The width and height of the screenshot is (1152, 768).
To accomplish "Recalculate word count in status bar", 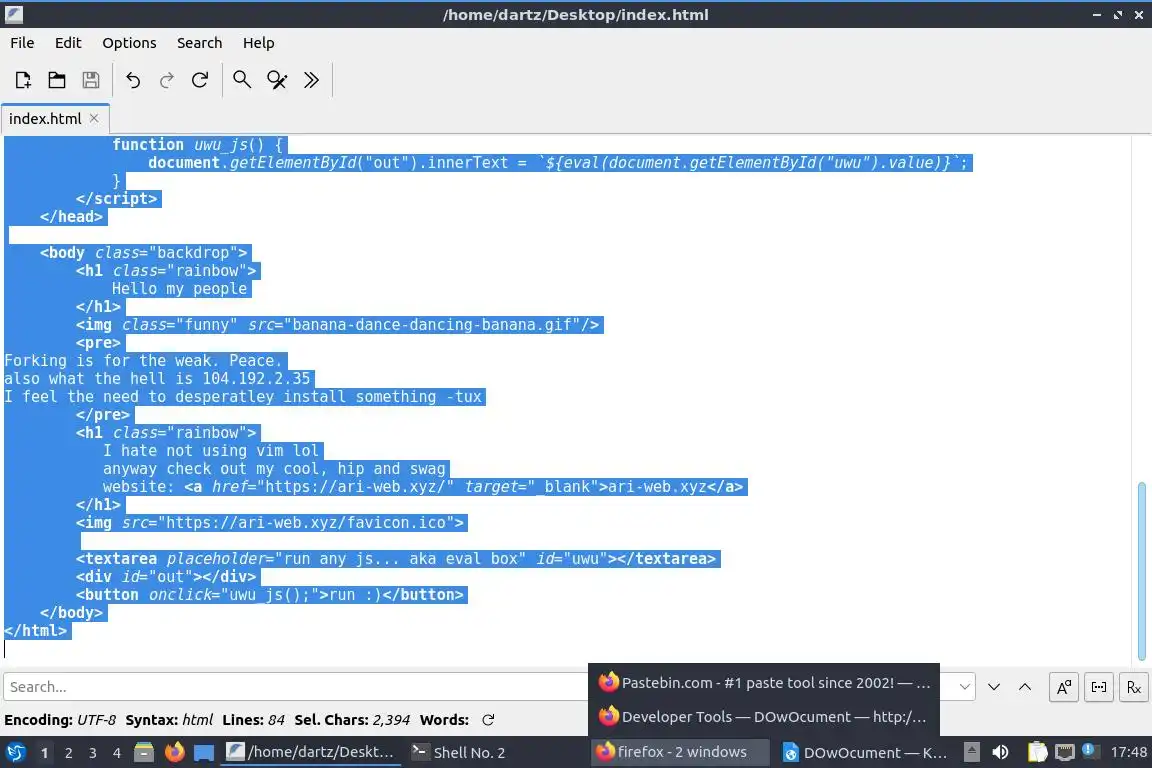I will tap(488, 719).
